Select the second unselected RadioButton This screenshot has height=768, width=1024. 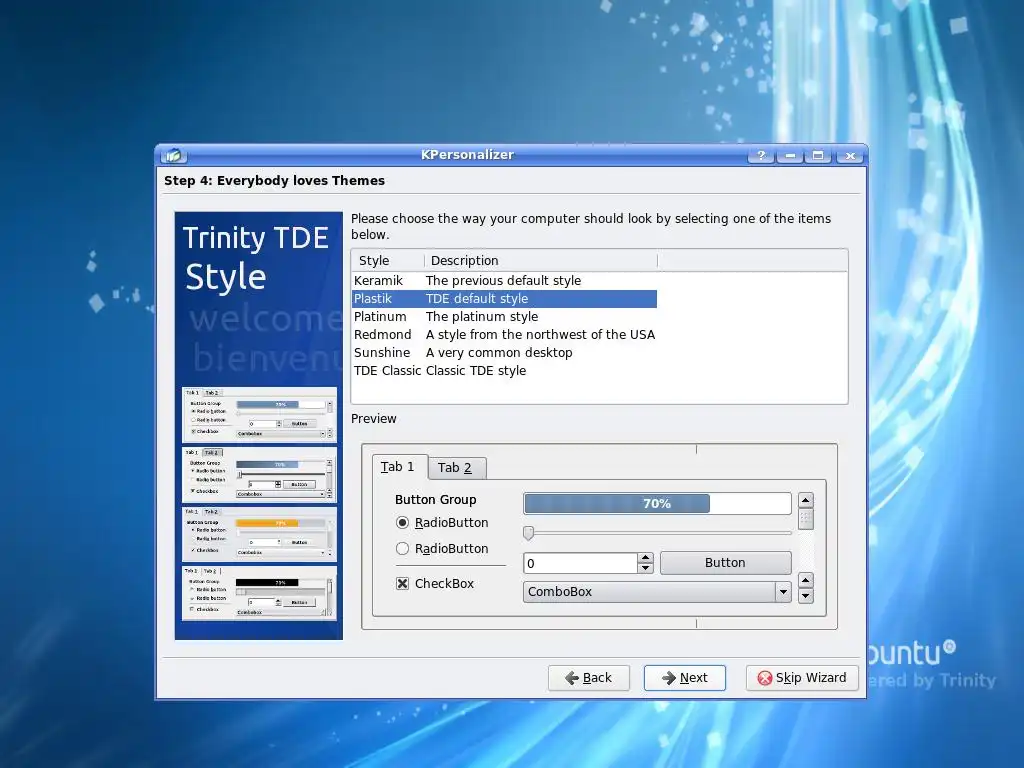(442, 549)
